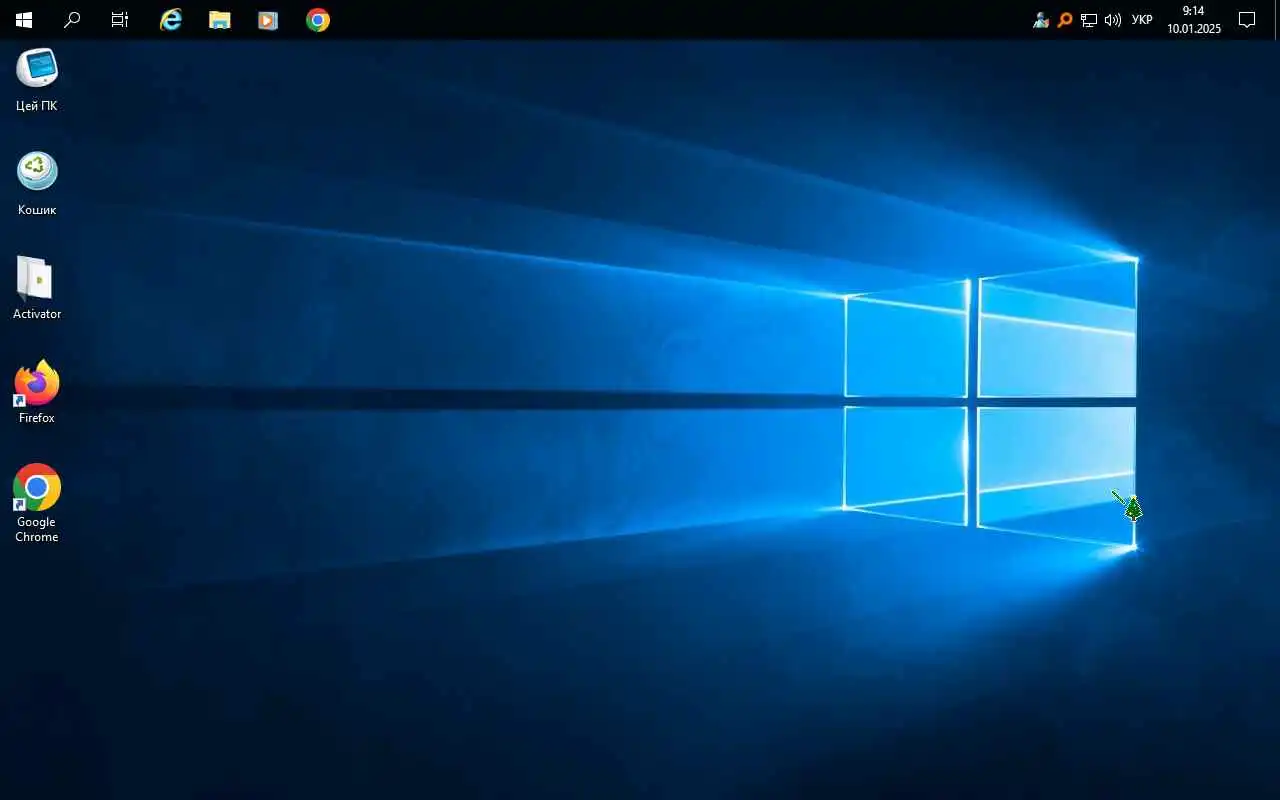Open the taskbar search magnifier
Image resolution: width=1280 pixels, height=800 pixels.
[72, 20]
